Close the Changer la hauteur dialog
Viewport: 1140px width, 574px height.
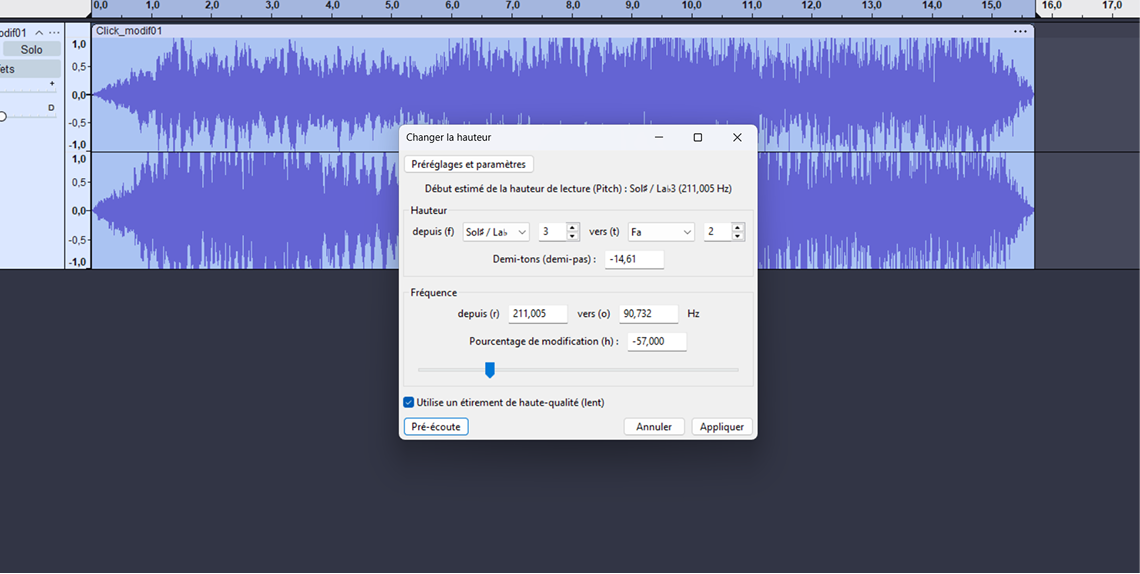point(737,137)
